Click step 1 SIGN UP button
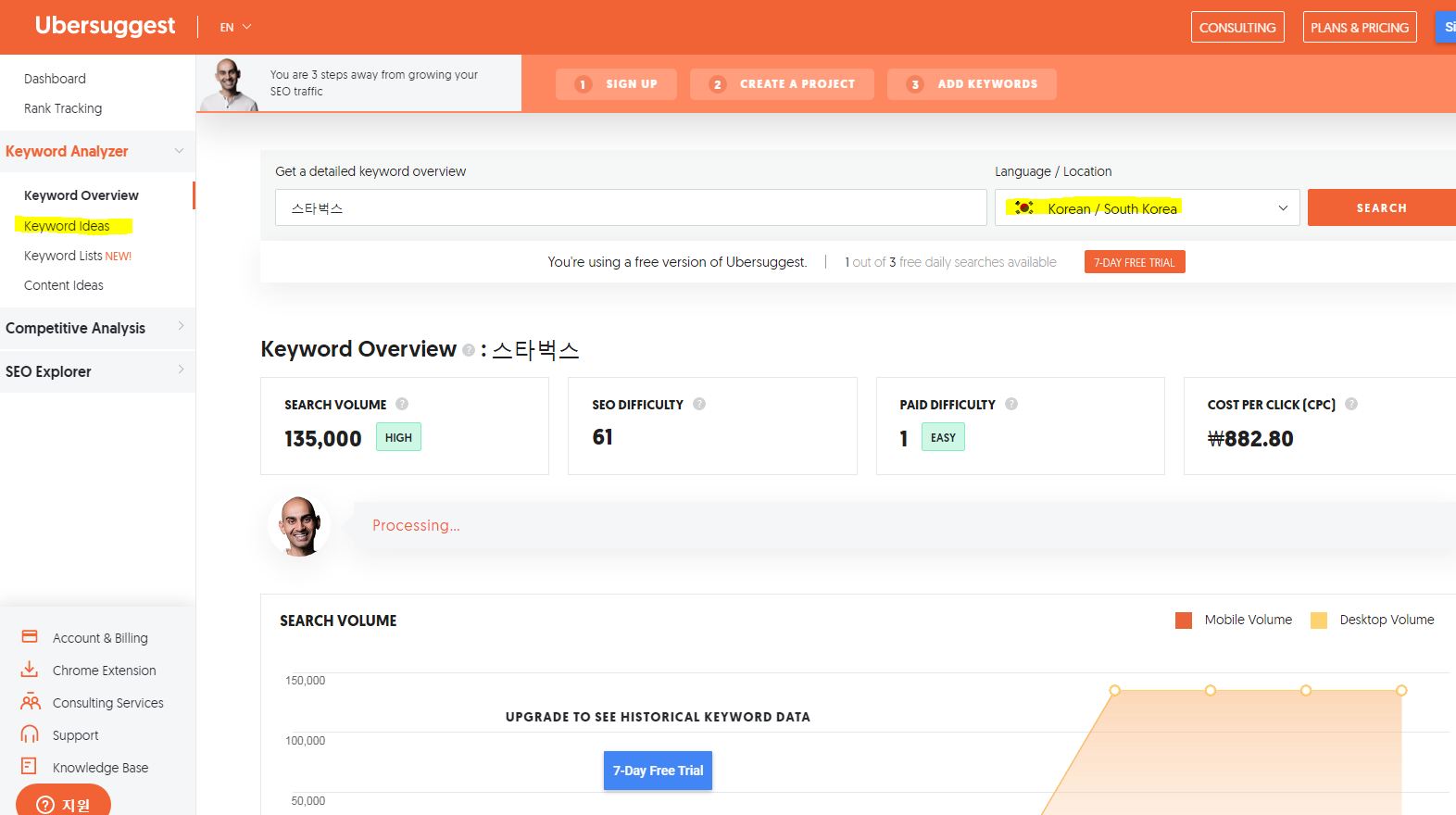Image resolution: width=1456 pixels, height=815 pixels. coord(616,84)
